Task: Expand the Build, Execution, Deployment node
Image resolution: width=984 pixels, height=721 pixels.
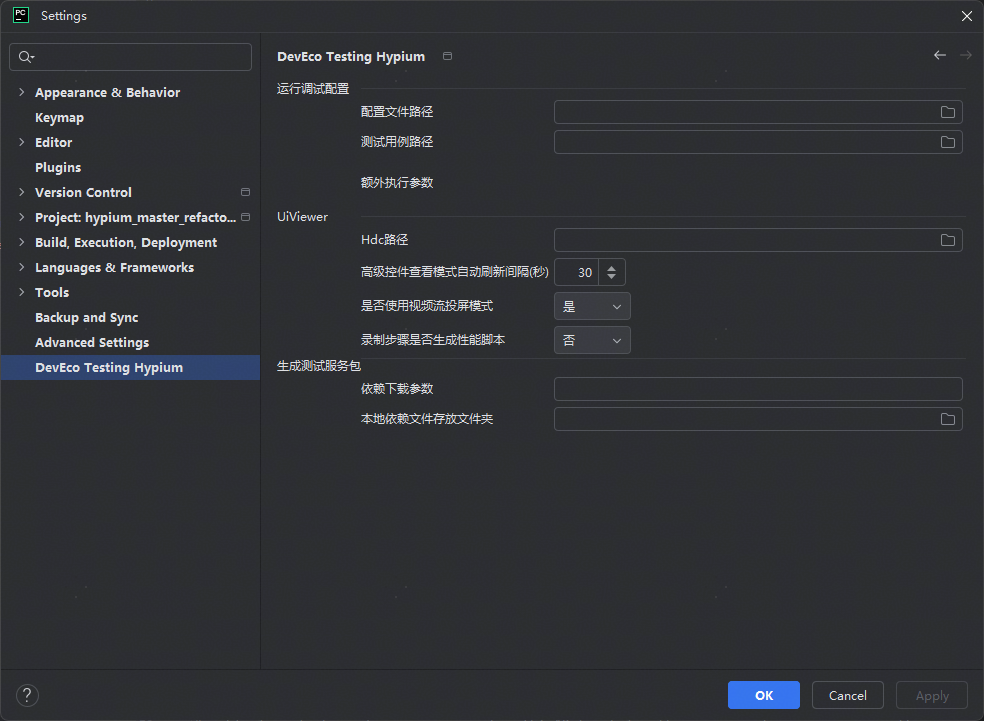Action: tap(22, 242)
